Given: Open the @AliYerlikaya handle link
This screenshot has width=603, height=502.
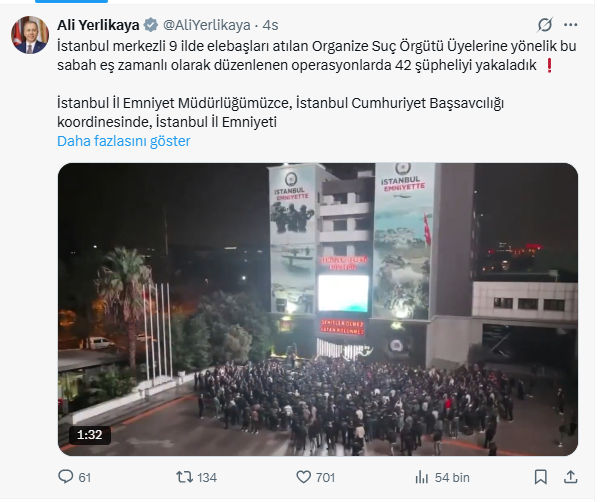Looking at the screenshot, I should [x=207, y=25].
